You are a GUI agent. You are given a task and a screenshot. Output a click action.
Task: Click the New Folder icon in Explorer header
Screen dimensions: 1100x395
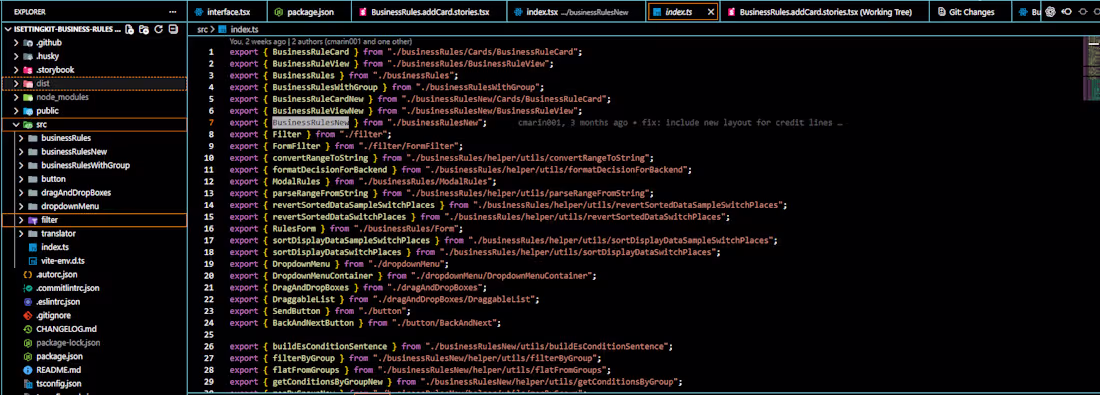coord(144,29)
